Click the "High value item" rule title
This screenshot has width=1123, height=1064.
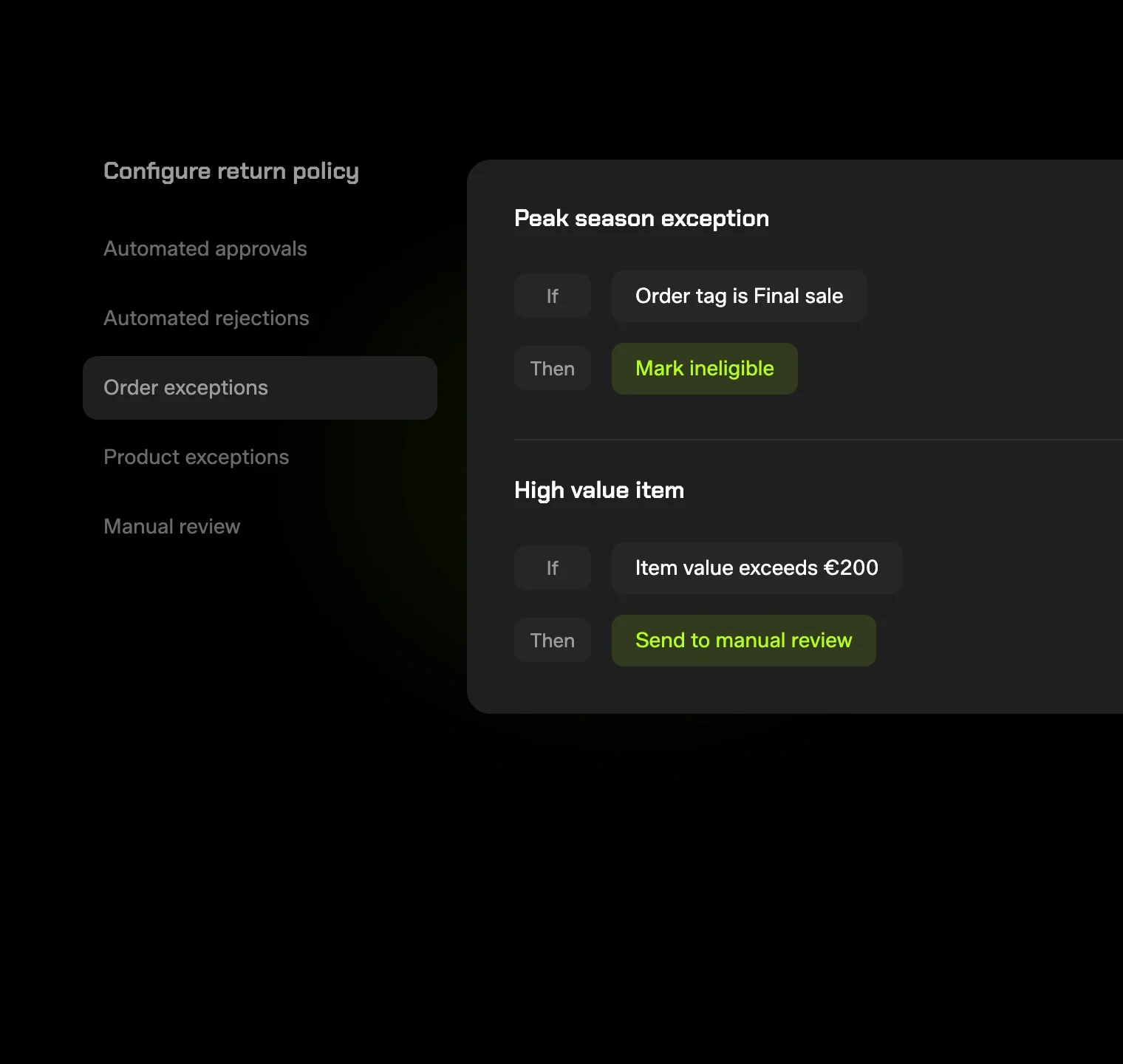599,491
